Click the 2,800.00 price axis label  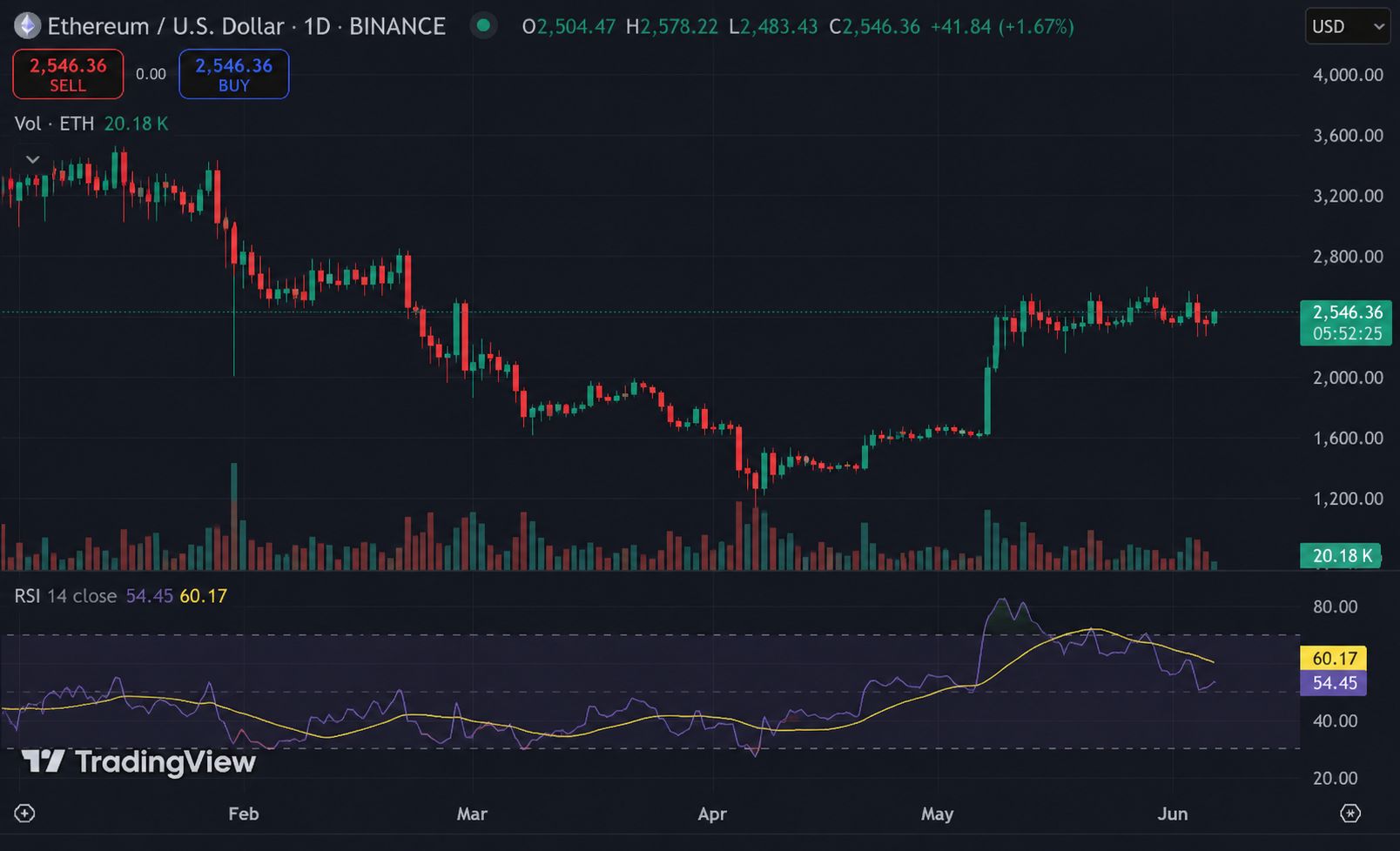point(1348,257)
